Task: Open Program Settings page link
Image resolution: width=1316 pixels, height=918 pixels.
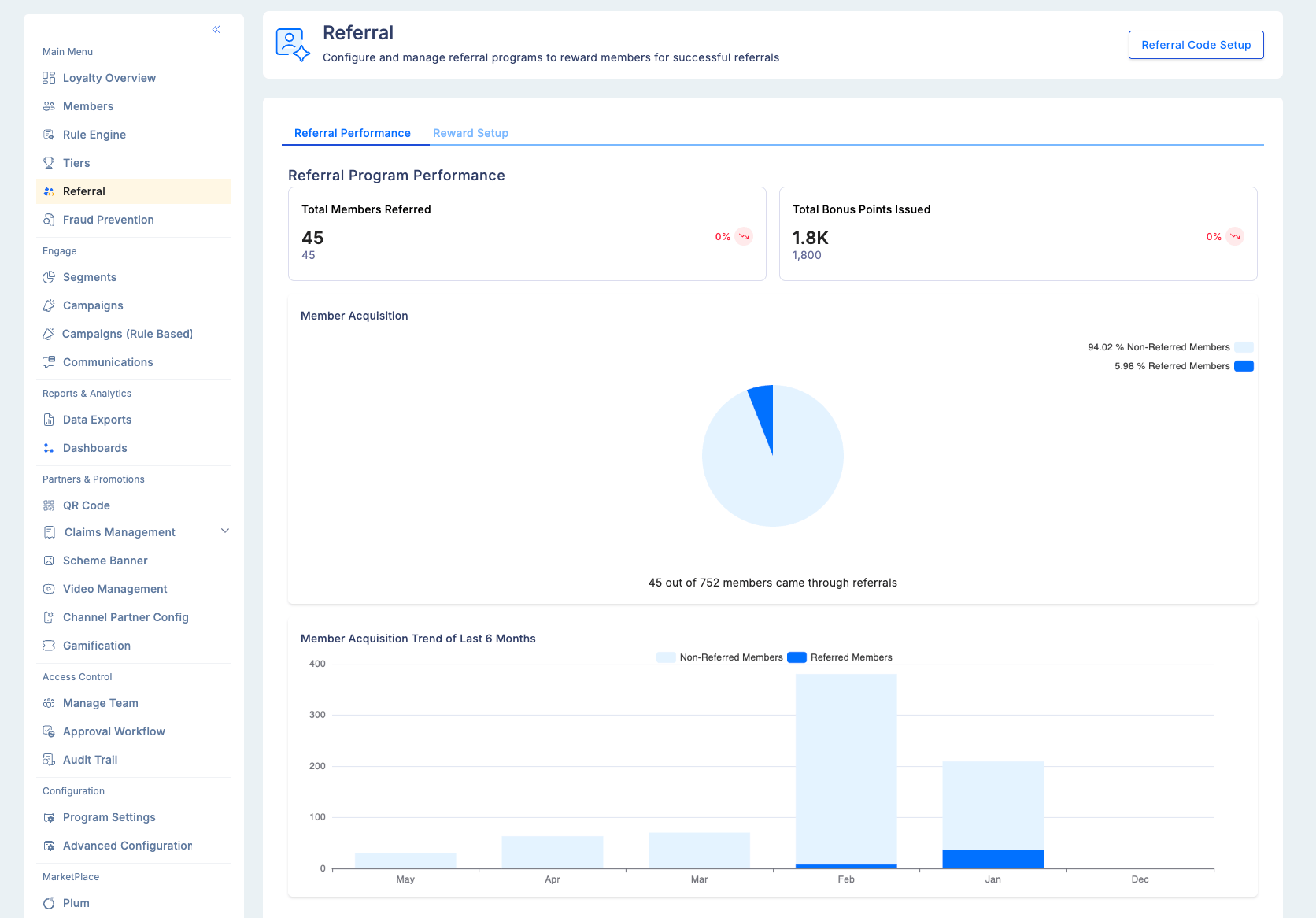Action: pyautogui.click(x=134, y=817)
